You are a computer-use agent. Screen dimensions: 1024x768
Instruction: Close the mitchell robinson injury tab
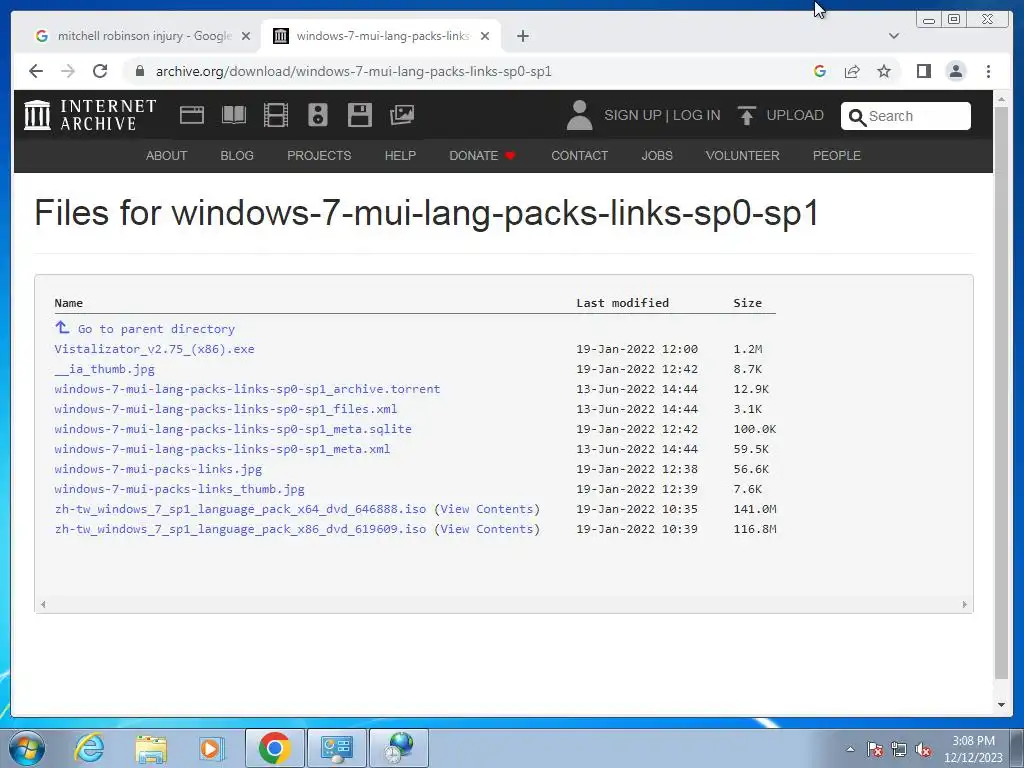246,36
